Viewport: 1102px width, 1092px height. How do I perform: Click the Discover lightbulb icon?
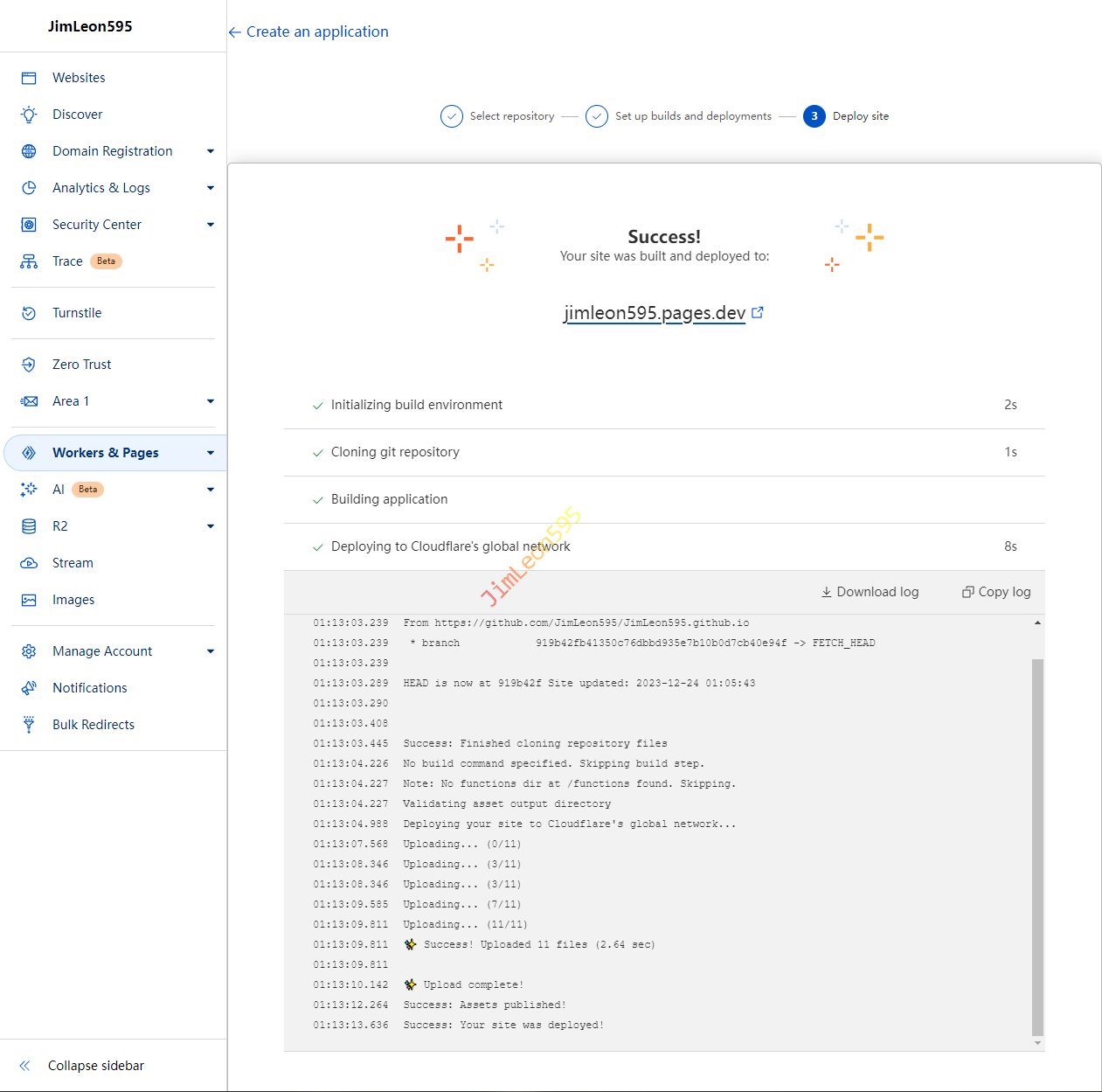coord(29,115)
